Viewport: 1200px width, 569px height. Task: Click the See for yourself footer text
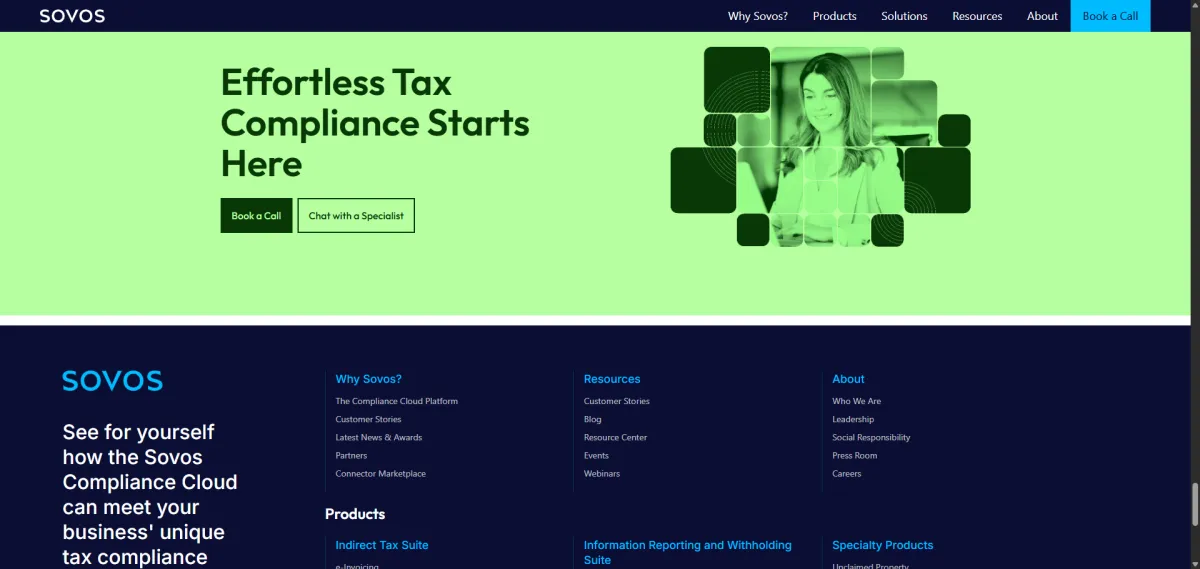click(150, 494)
